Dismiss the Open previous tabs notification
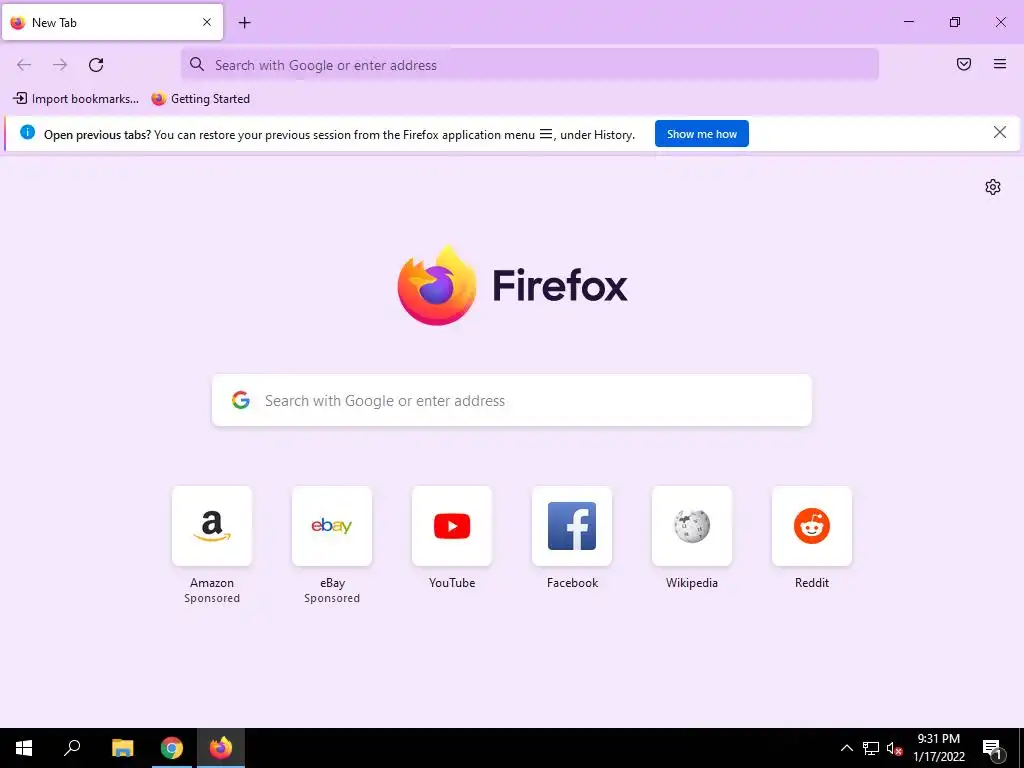Viewport: 1024px width, 768px height. (x=999, y=133)
